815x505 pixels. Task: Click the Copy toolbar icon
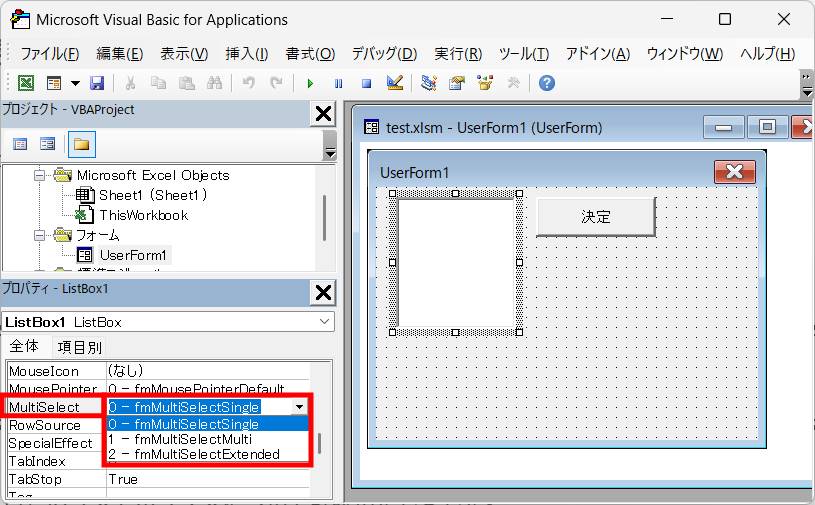[159, 83]
